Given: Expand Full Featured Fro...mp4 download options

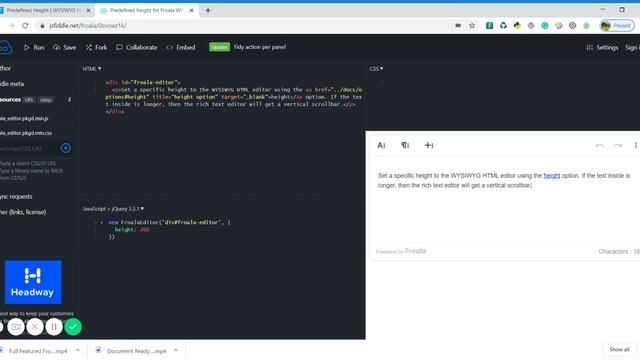Looking at the screenshot, I should click(78, 350).
